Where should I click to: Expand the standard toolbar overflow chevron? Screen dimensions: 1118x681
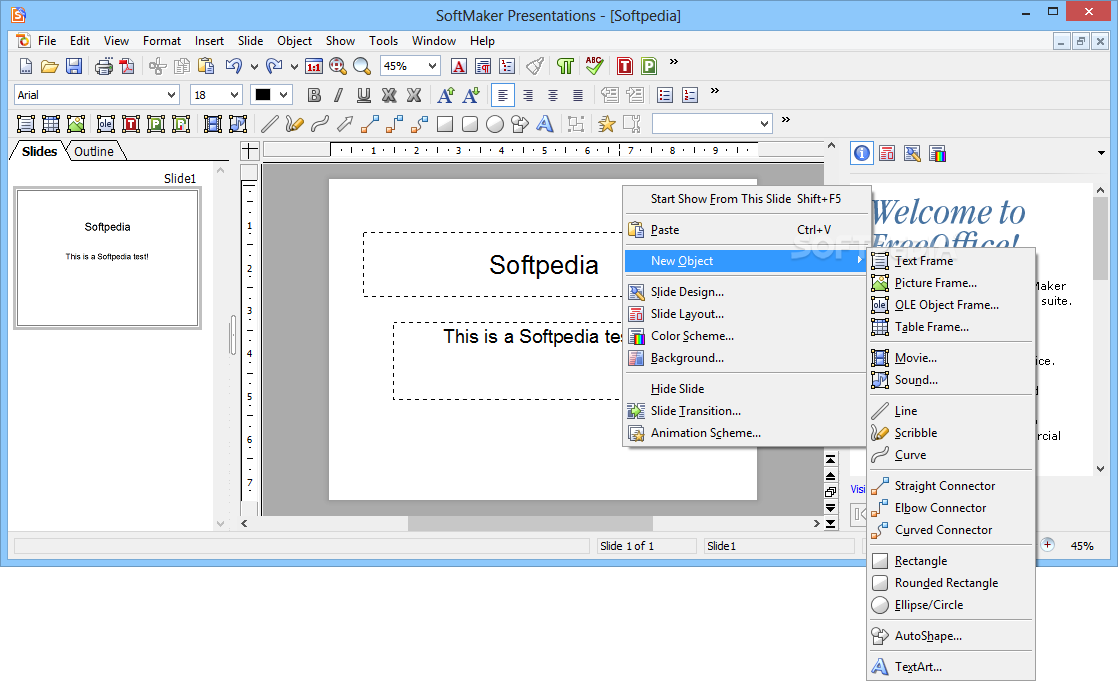tap(674, 62)
